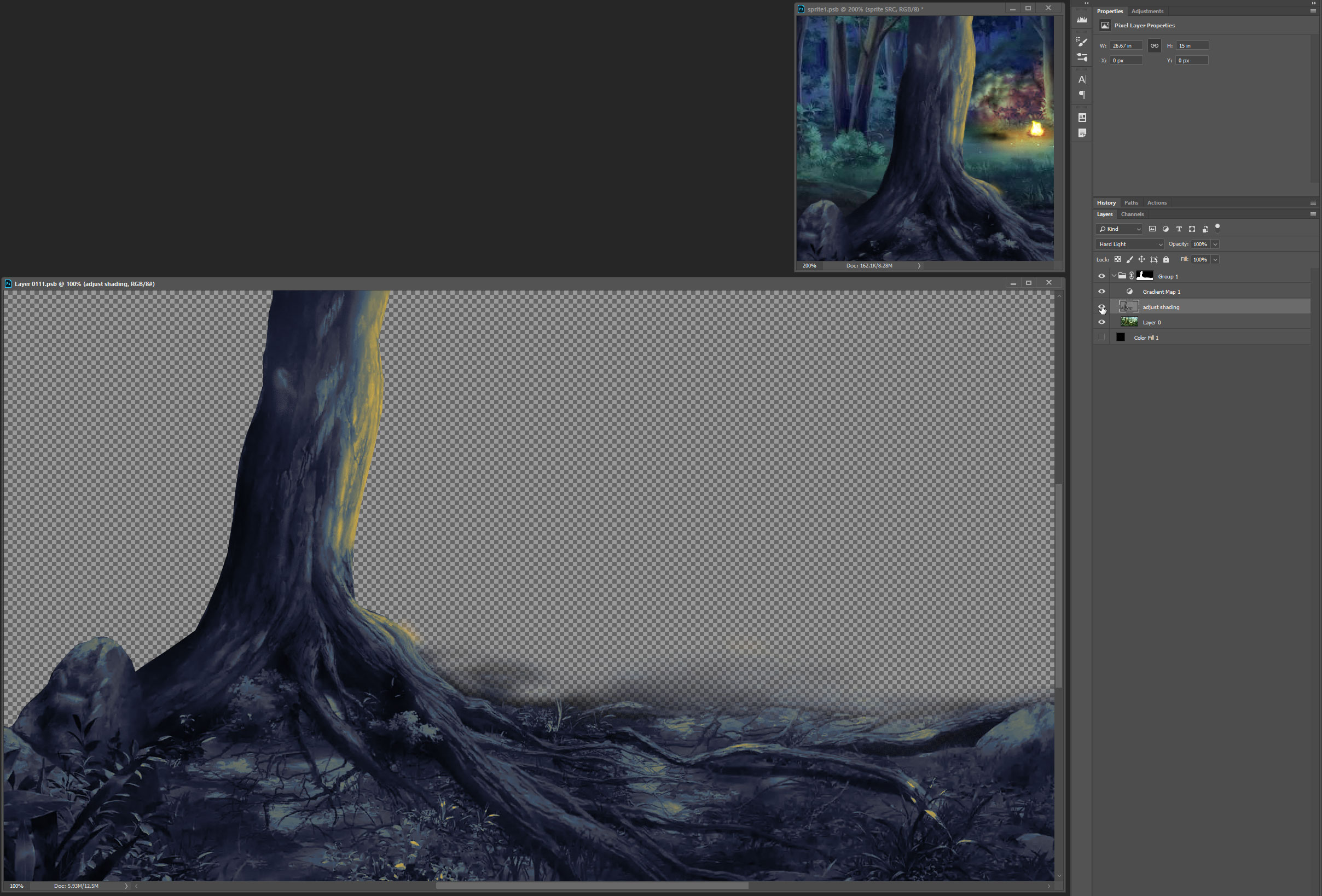Click the Color Fill 1 black swatch thumbnail
Screen dimensions: 1322x896
[x=1120, y=338]
